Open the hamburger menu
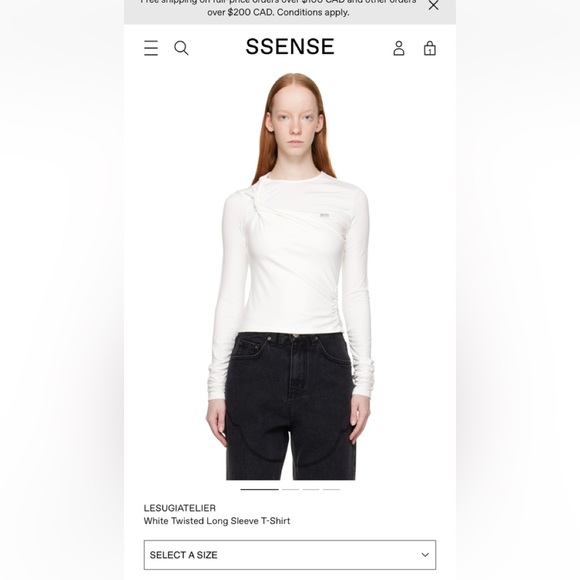 pos(151,48)
